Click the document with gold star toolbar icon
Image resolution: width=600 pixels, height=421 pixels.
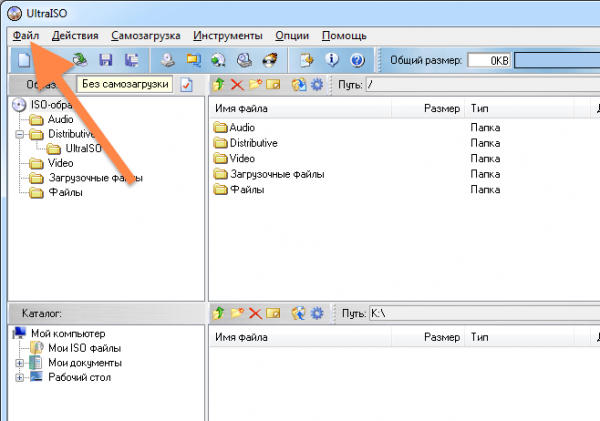pyautogui.click(x=307, y=60)
